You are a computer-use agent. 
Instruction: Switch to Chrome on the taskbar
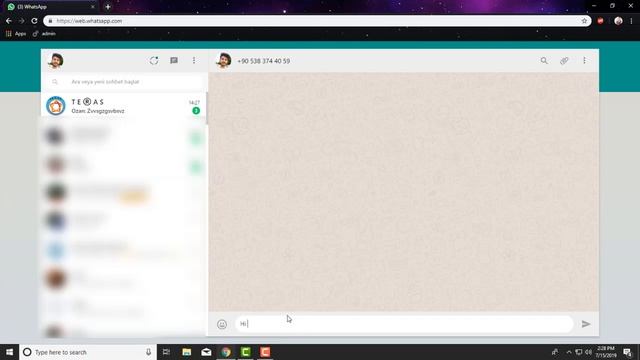click(226, 352)
